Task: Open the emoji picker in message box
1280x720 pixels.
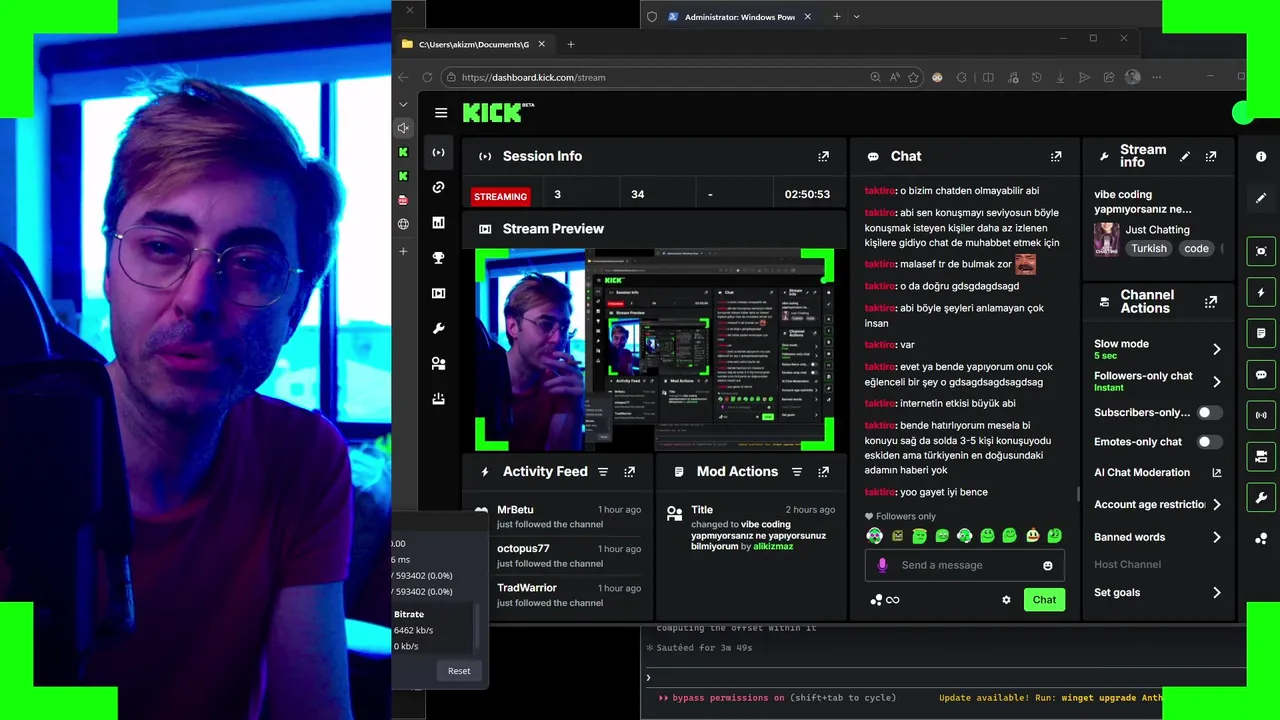Action: coord(1048,565)
